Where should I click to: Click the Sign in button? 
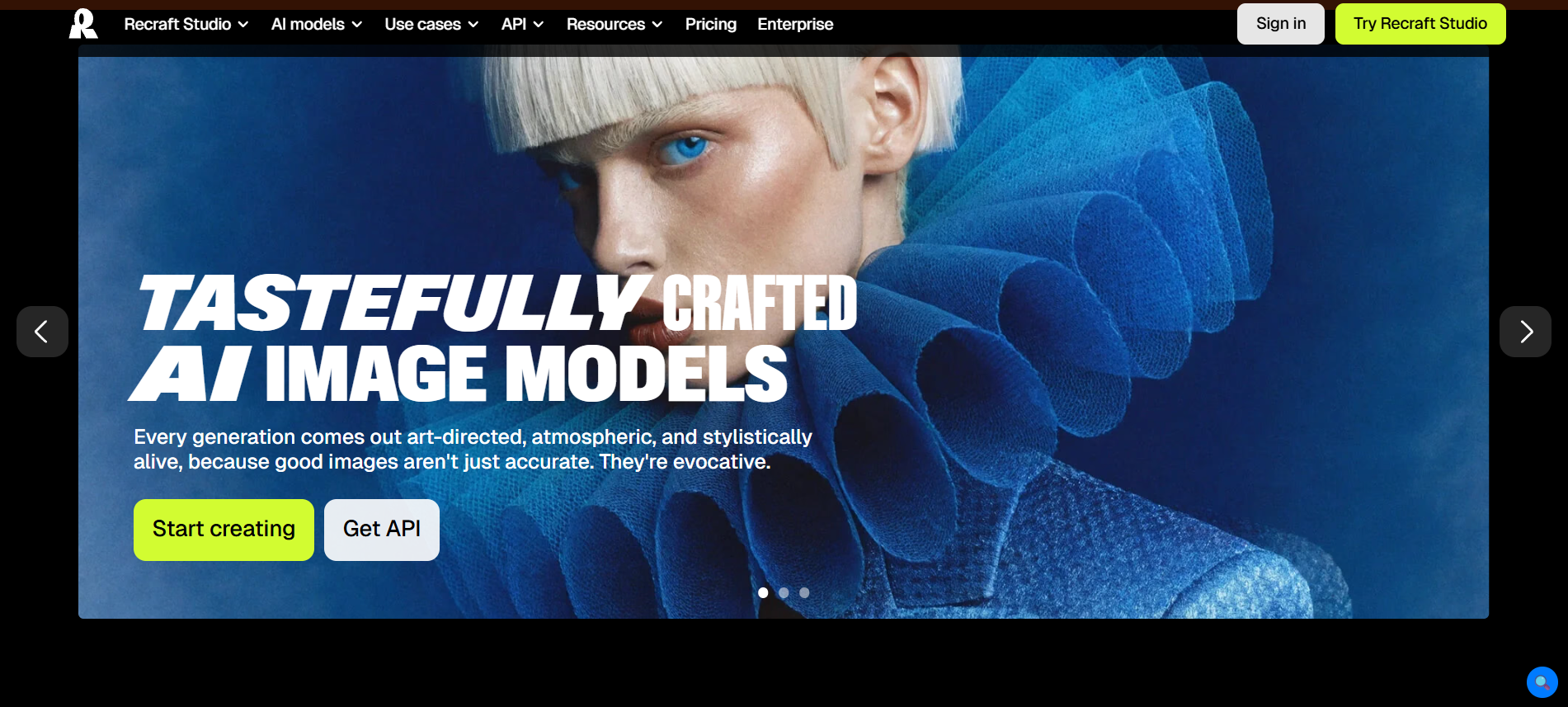click(1281, 24)
